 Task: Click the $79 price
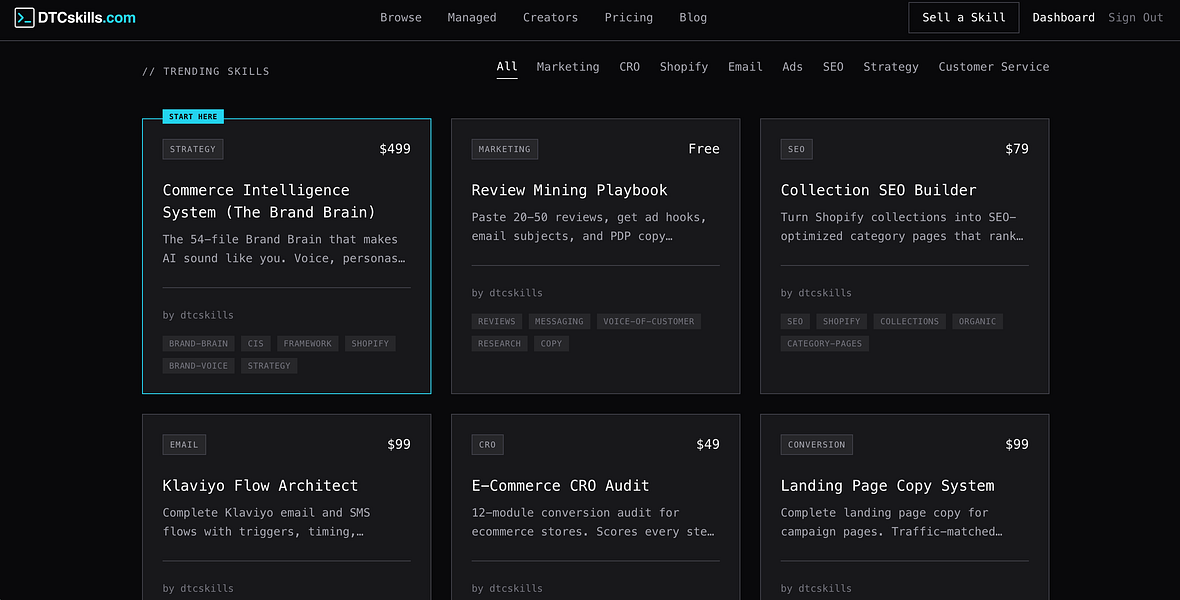click(1017, 149)
